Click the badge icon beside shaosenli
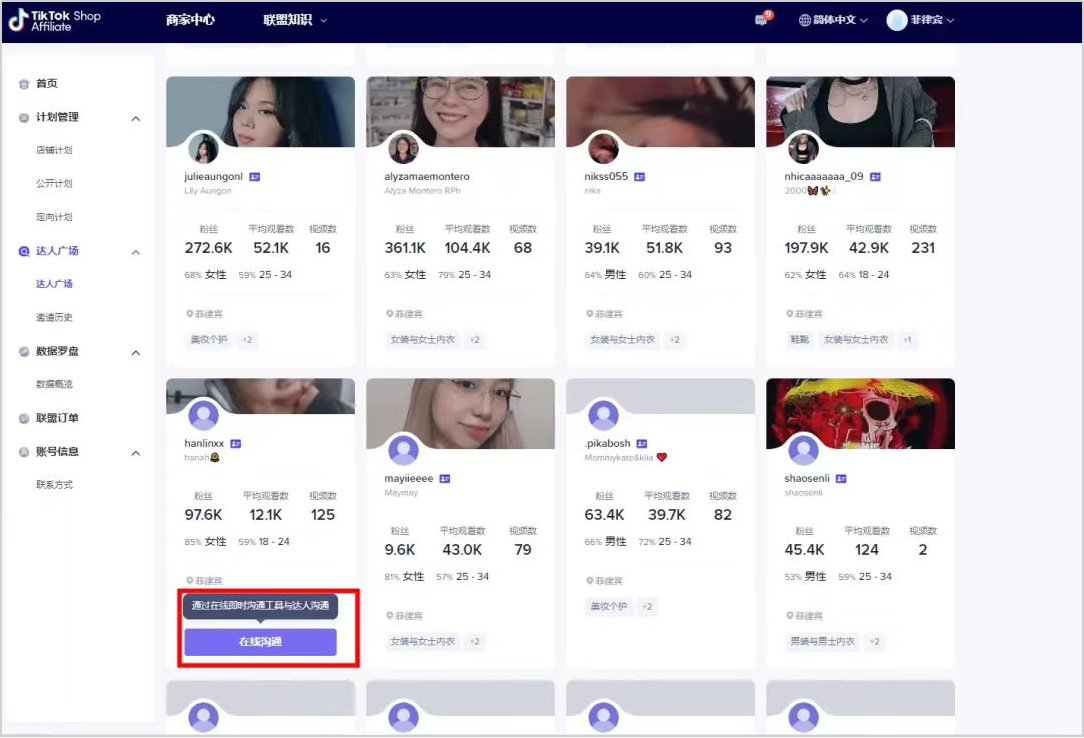The height and width of the screenshot is (738, 1084). click(x=841, y=479)
